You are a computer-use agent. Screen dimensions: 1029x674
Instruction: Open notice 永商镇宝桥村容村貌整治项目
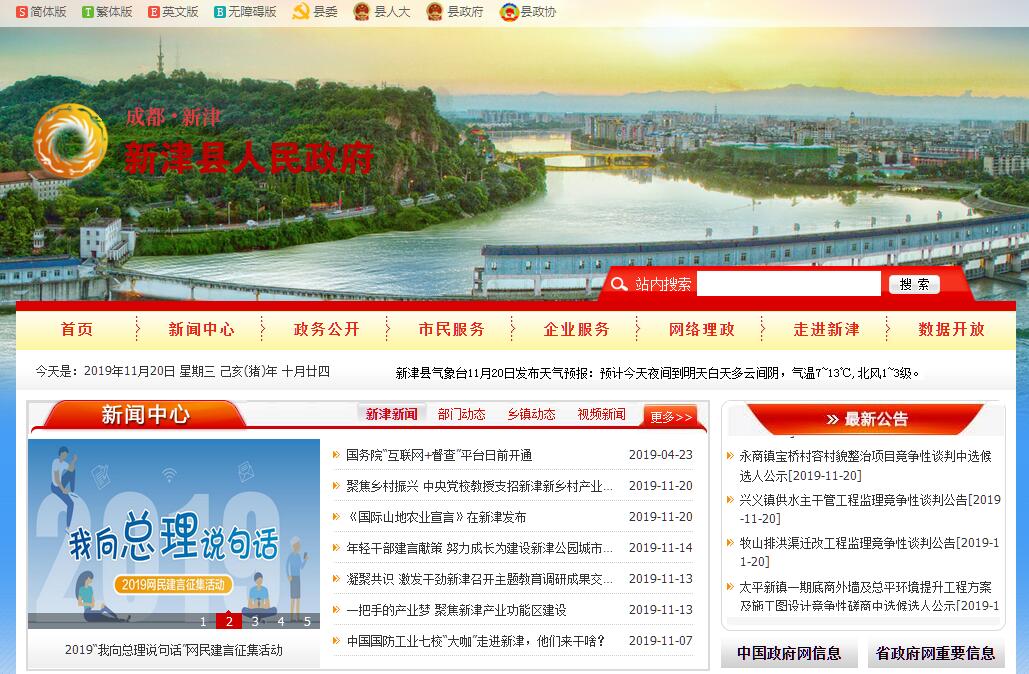coord(866,465)
